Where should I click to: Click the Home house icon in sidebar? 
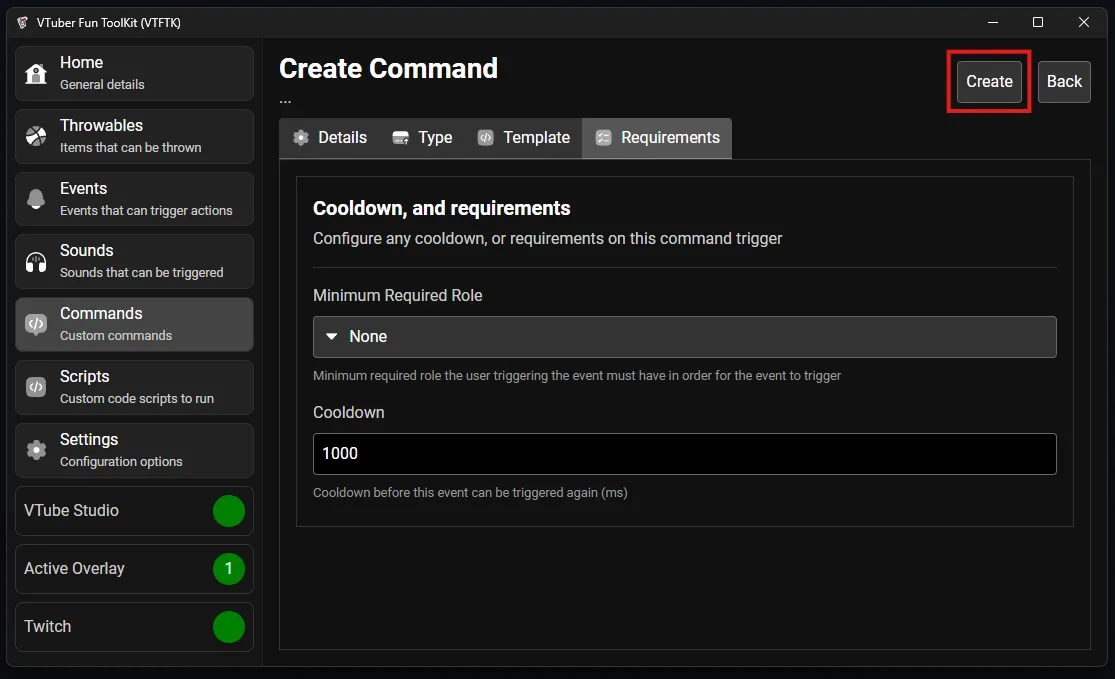click(36, 74)
